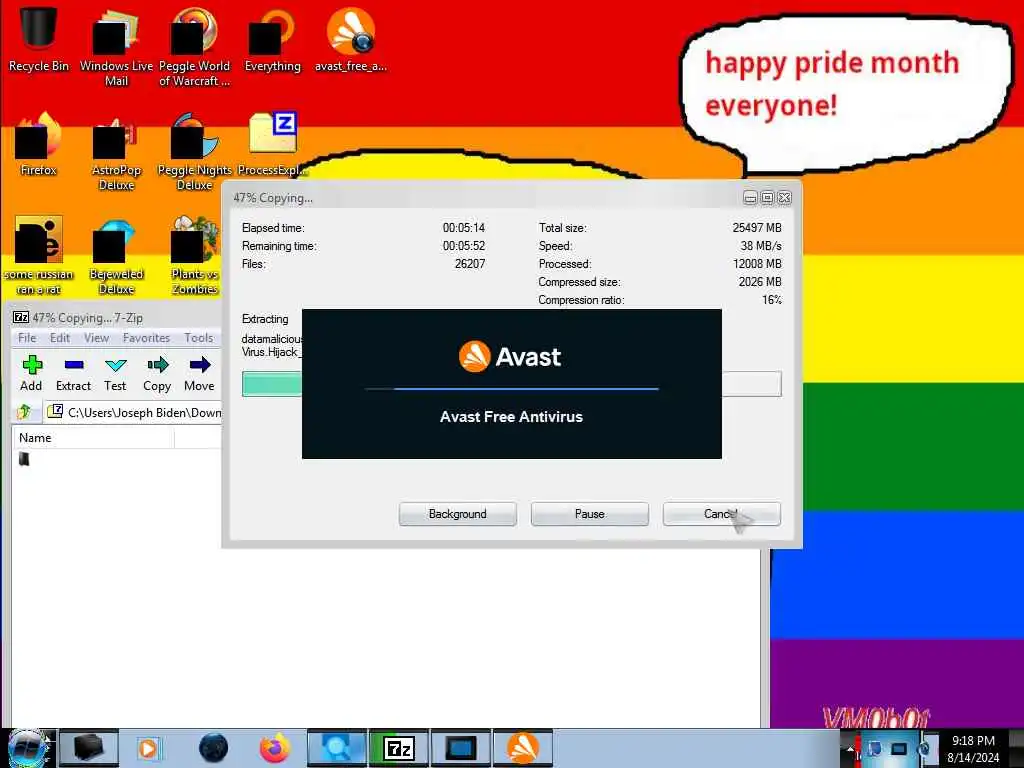Screen dimensions: 1024x768
Task: Open the Favorites menu in 7-Zip
Action: coord(146,338)
